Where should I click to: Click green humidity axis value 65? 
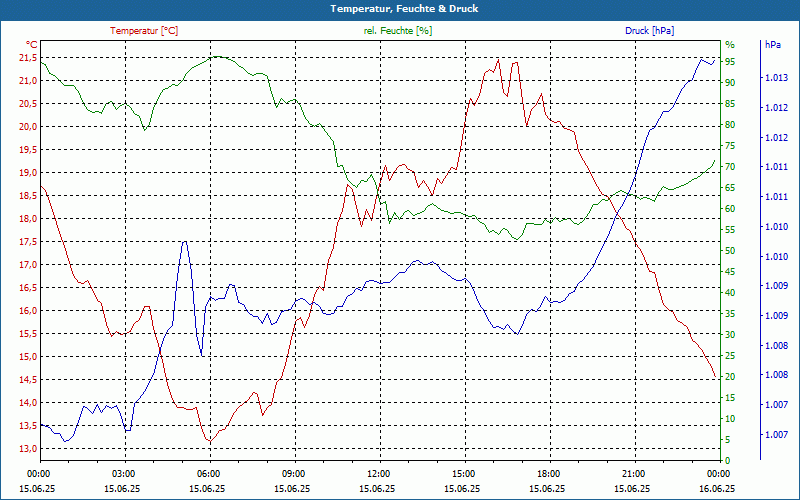click(x=730, y=188)
